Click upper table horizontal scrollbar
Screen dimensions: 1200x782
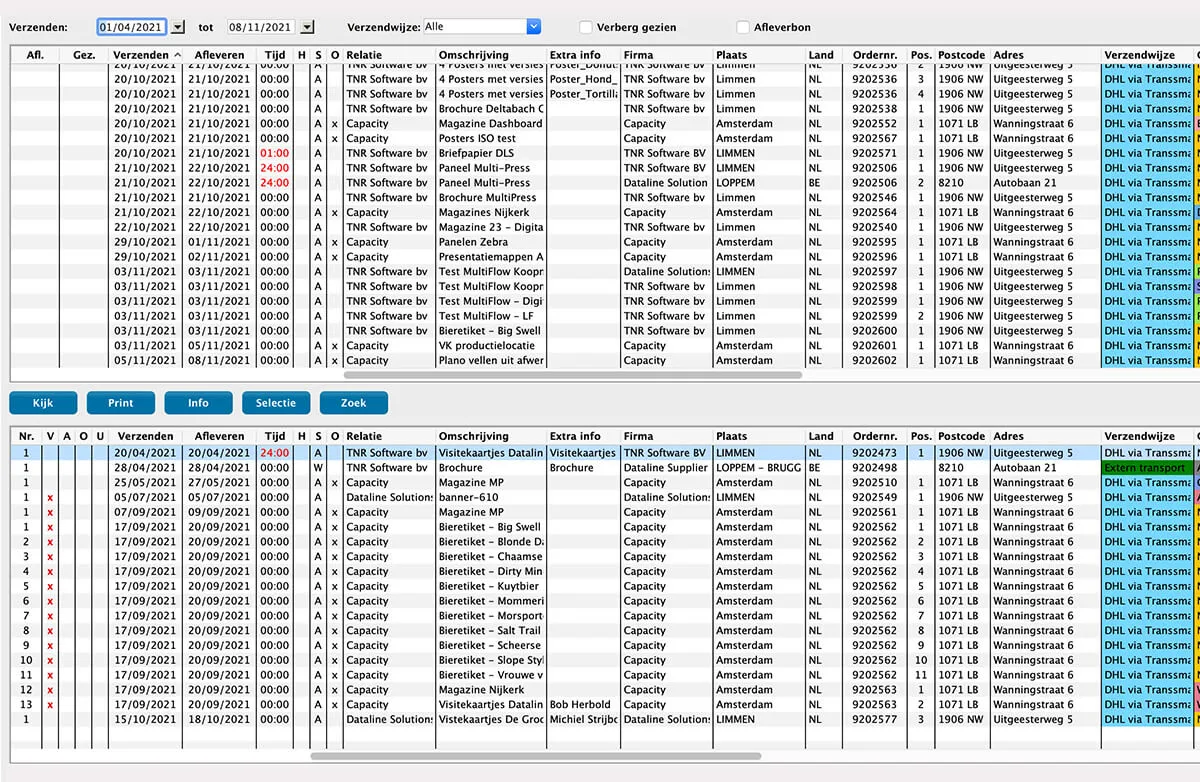point(572,375)
